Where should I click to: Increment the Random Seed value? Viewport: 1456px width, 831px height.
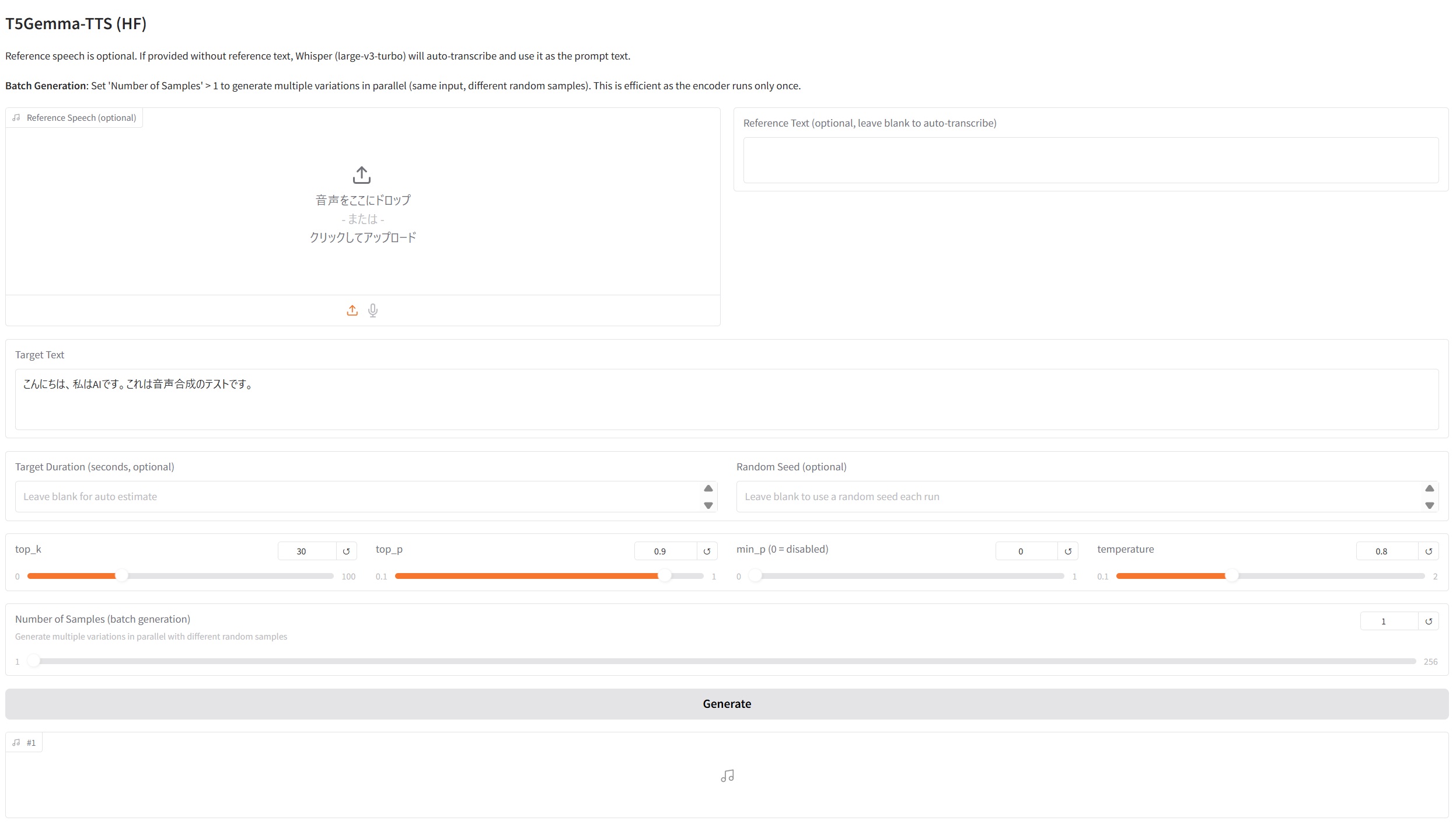coord(1429,488)
